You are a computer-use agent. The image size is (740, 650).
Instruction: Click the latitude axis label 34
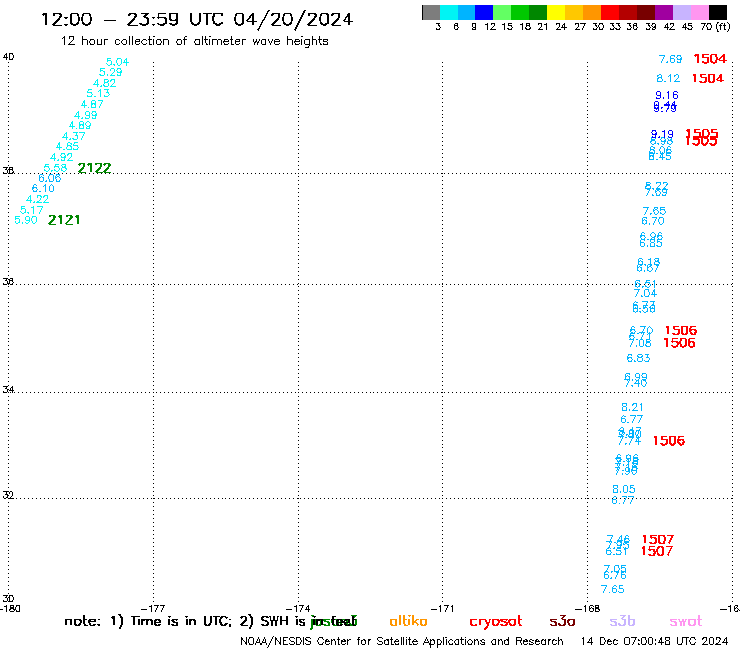pyautogui.click(x=8, y=390)
